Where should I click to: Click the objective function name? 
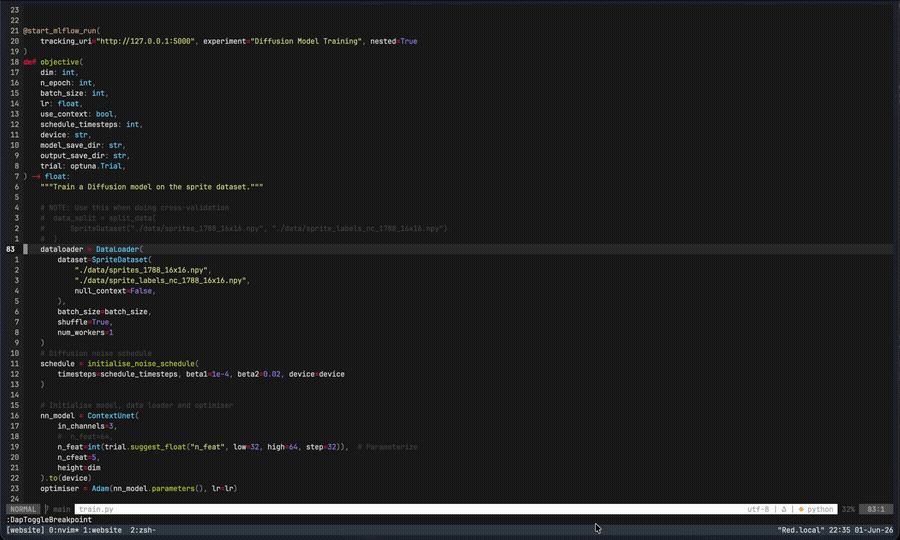click(x=60, y=62)
